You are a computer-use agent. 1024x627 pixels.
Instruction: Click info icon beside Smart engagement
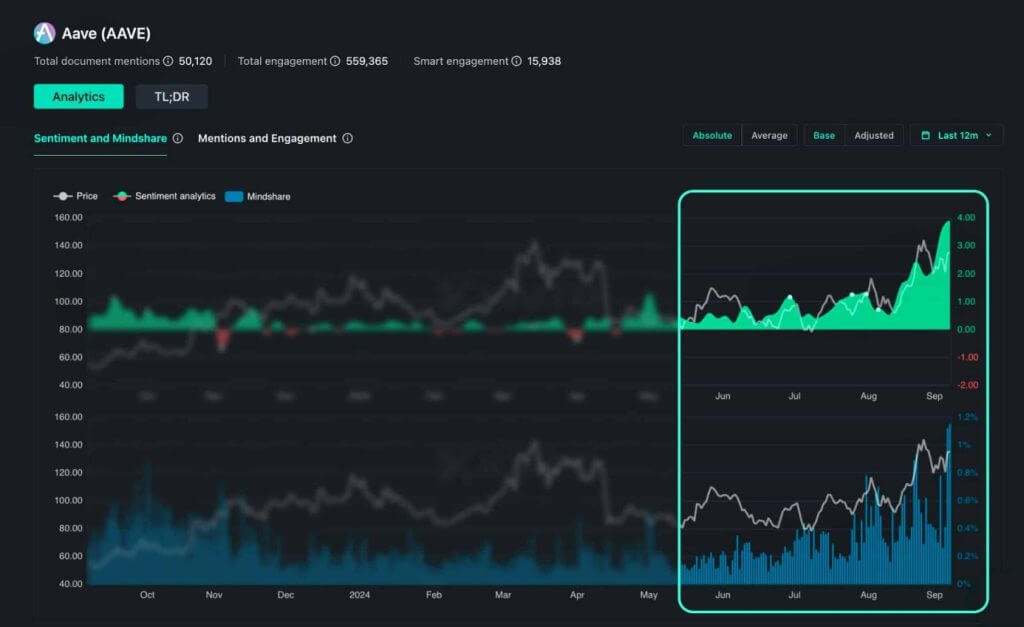[x=516, y=61]
